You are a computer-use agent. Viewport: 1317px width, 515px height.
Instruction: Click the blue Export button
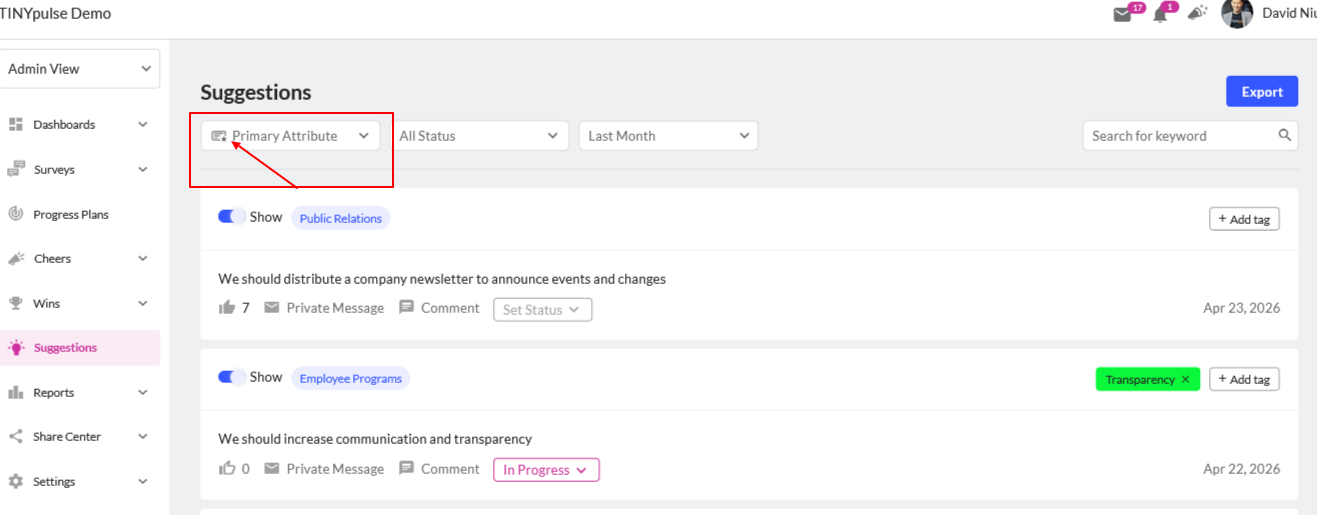(x=1262, y=91)
